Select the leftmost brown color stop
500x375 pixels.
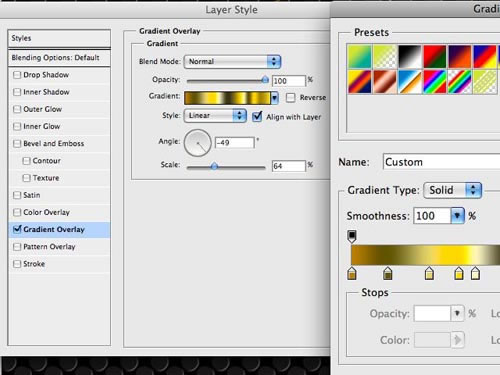coord(352,273)
